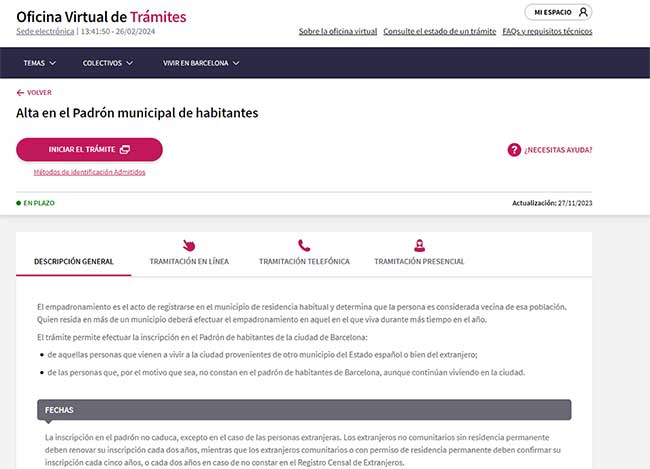This screenshot has width=650, height=469.
Task: Click the external window icon on Iniciar button
Action: [125, 150]
